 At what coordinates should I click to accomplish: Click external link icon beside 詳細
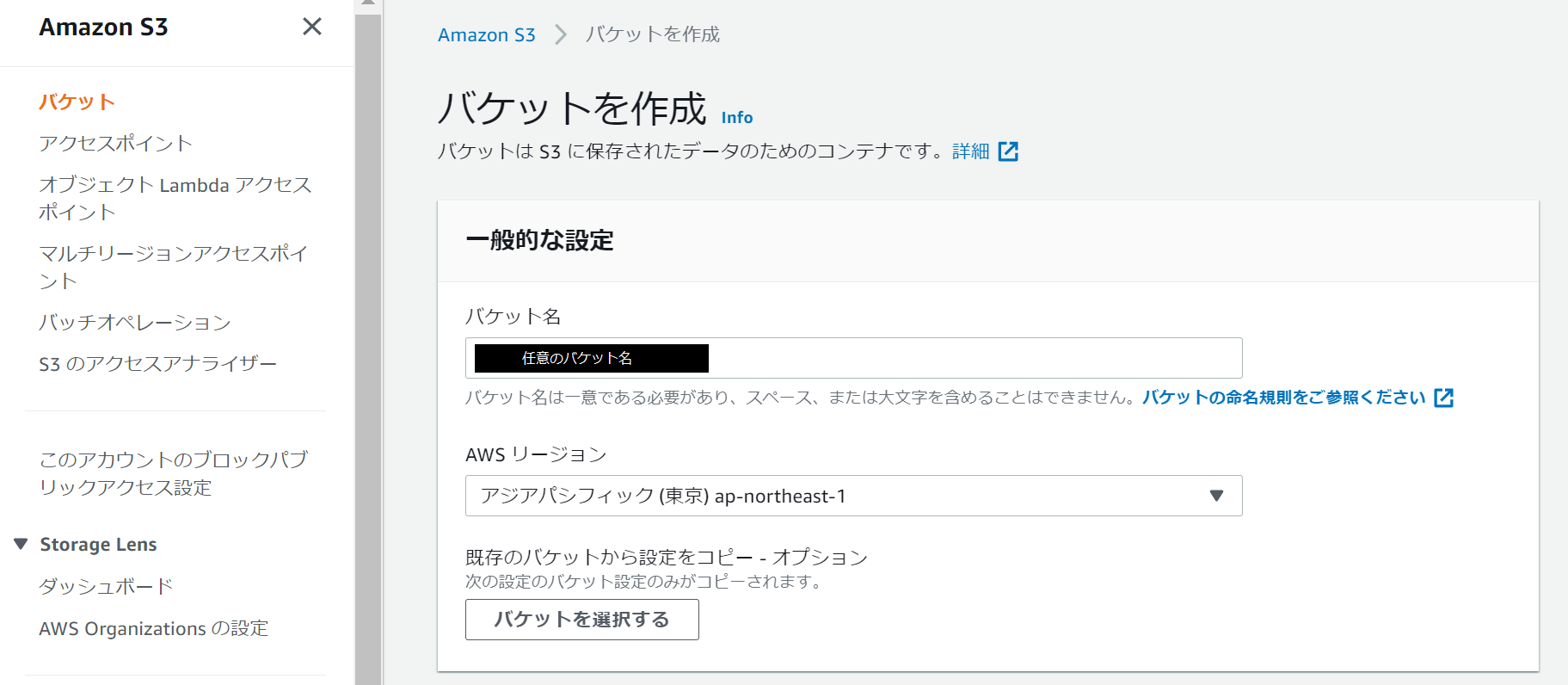pyautogui.click(x=1008, y=151)
